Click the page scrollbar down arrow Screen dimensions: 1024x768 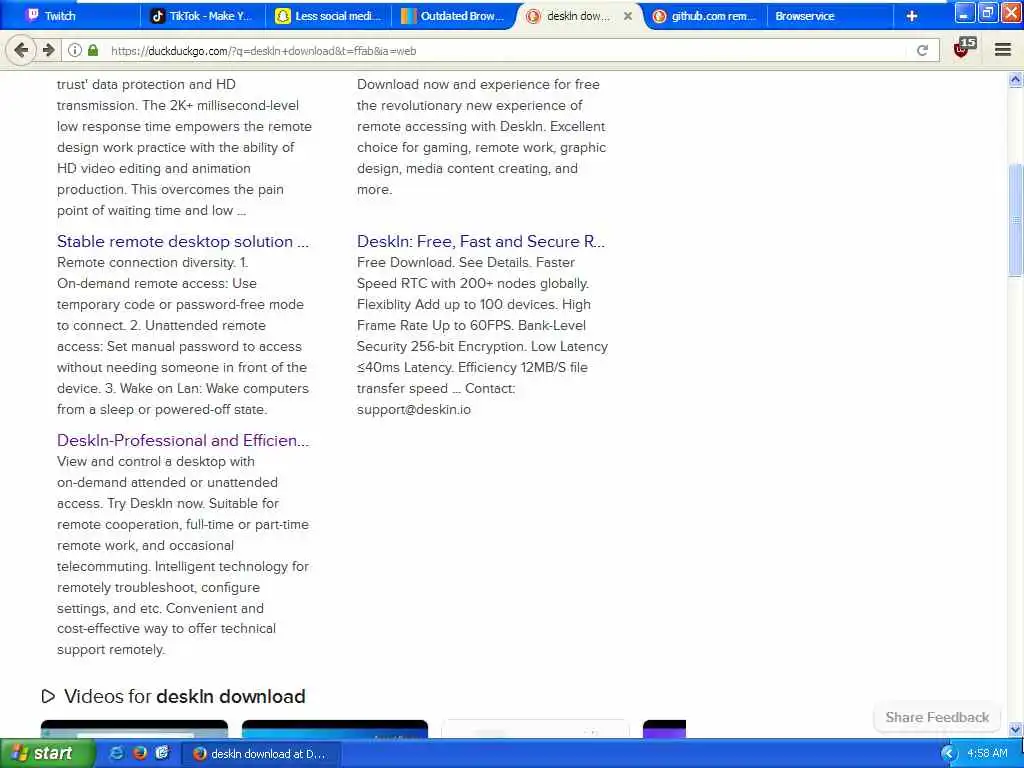[x=1016, y=729]
